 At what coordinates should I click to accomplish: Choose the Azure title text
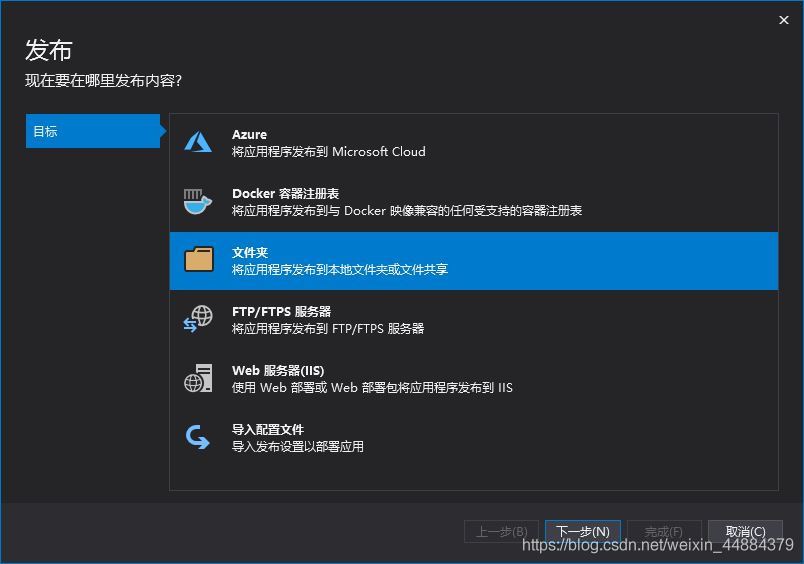[x=249, y=134]
